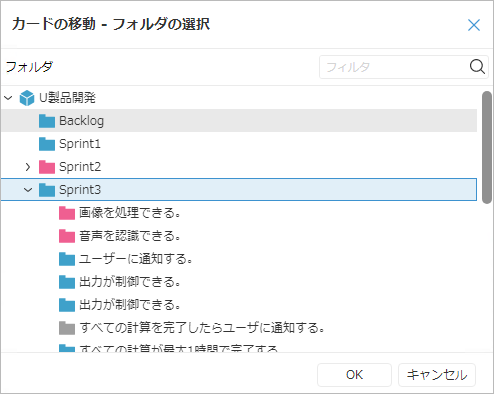Click the search magnifier icon in the filter box
Viewport: 494px width, 394px height.
click(x=477, y=67)
